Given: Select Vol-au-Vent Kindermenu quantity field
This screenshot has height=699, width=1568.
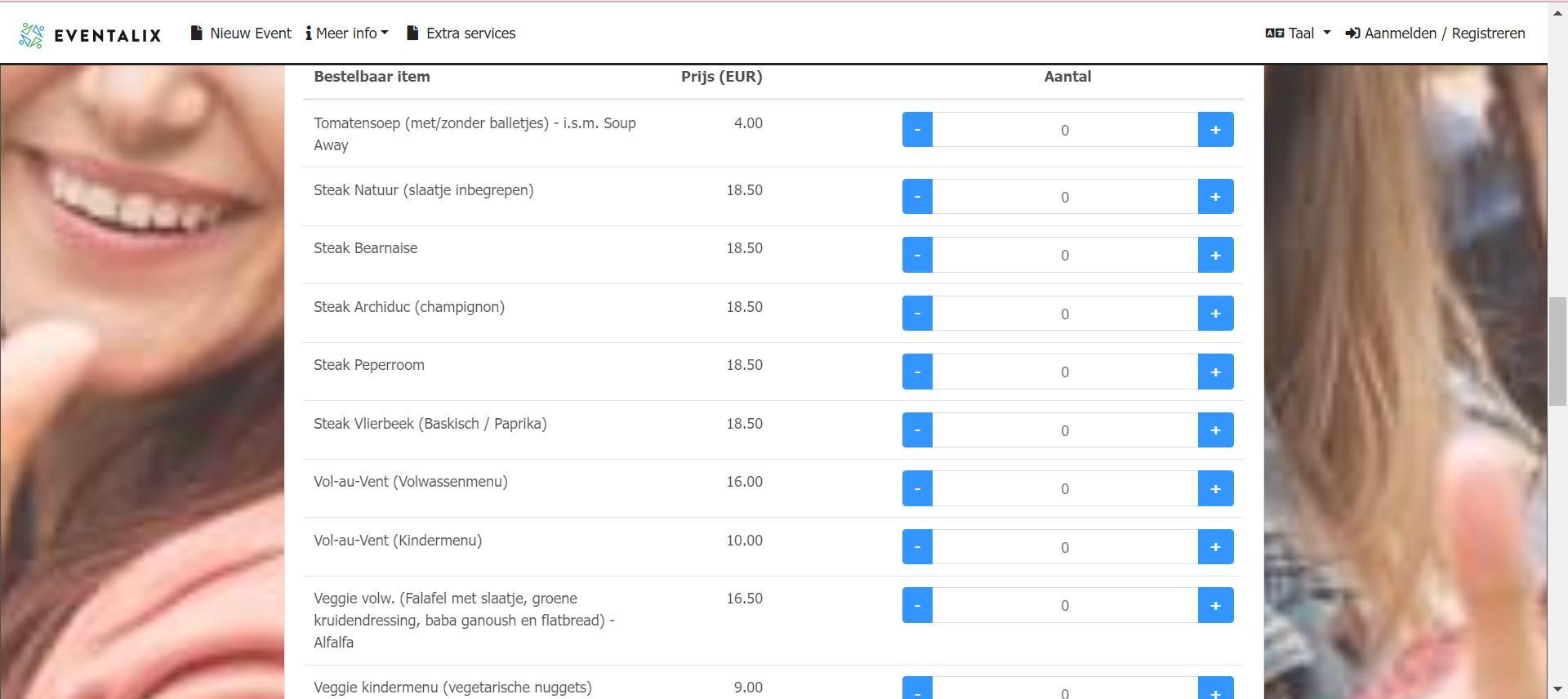Looking at the screenshot, I should pyautogui.click(x=1065, y=547).
